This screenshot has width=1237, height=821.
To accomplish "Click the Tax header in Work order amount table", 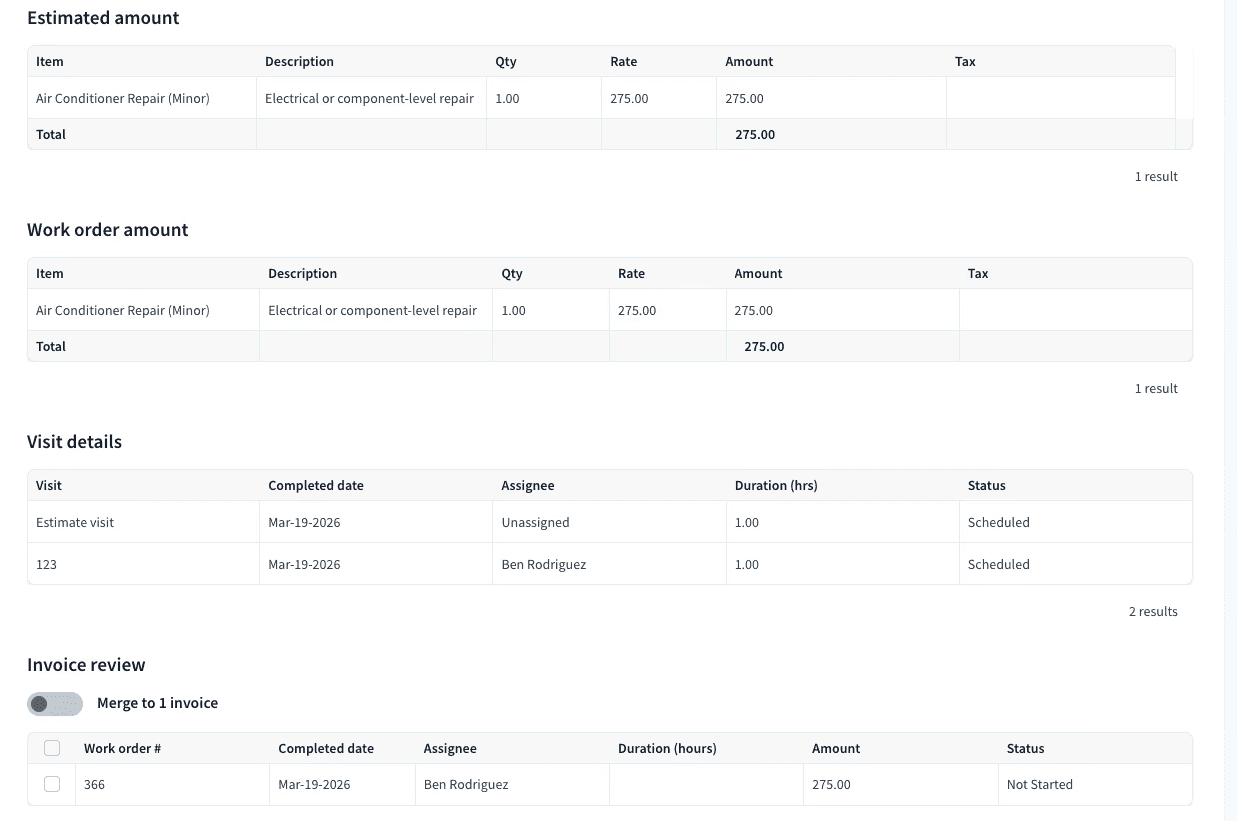I will pyautogui.click(x=978, y=273).
